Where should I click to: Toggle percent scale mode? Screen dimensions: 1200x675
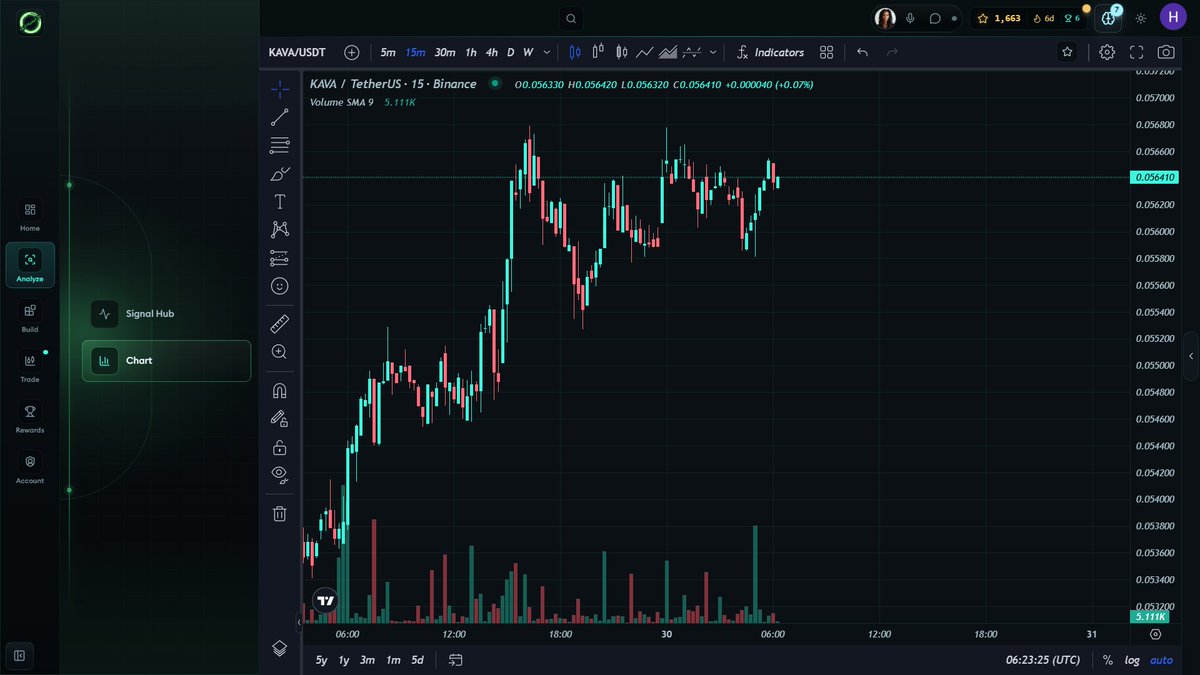[1107, 660]
